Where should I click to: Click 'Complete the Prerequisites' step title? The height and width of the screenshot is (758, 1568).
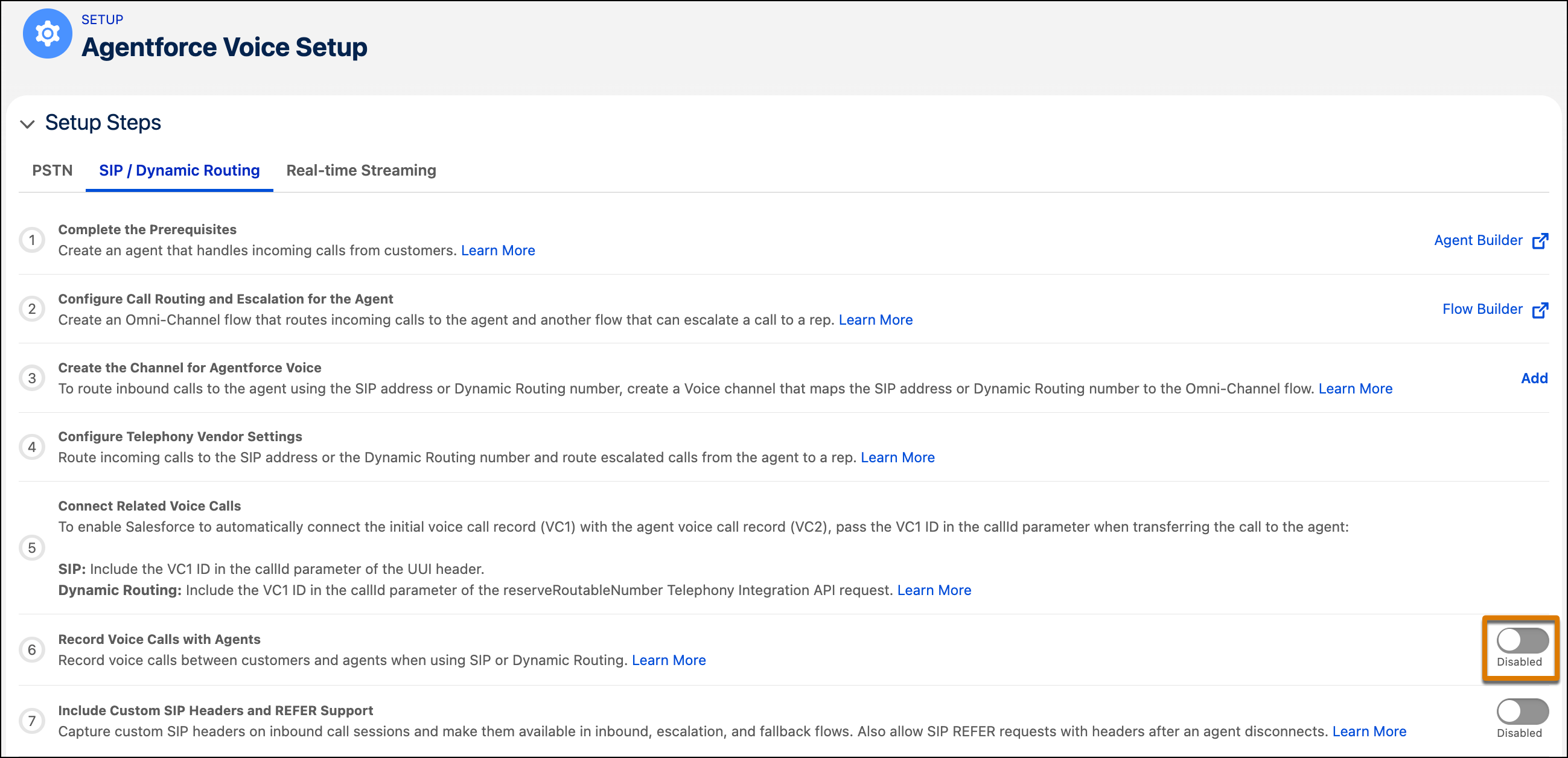[147, 229]
